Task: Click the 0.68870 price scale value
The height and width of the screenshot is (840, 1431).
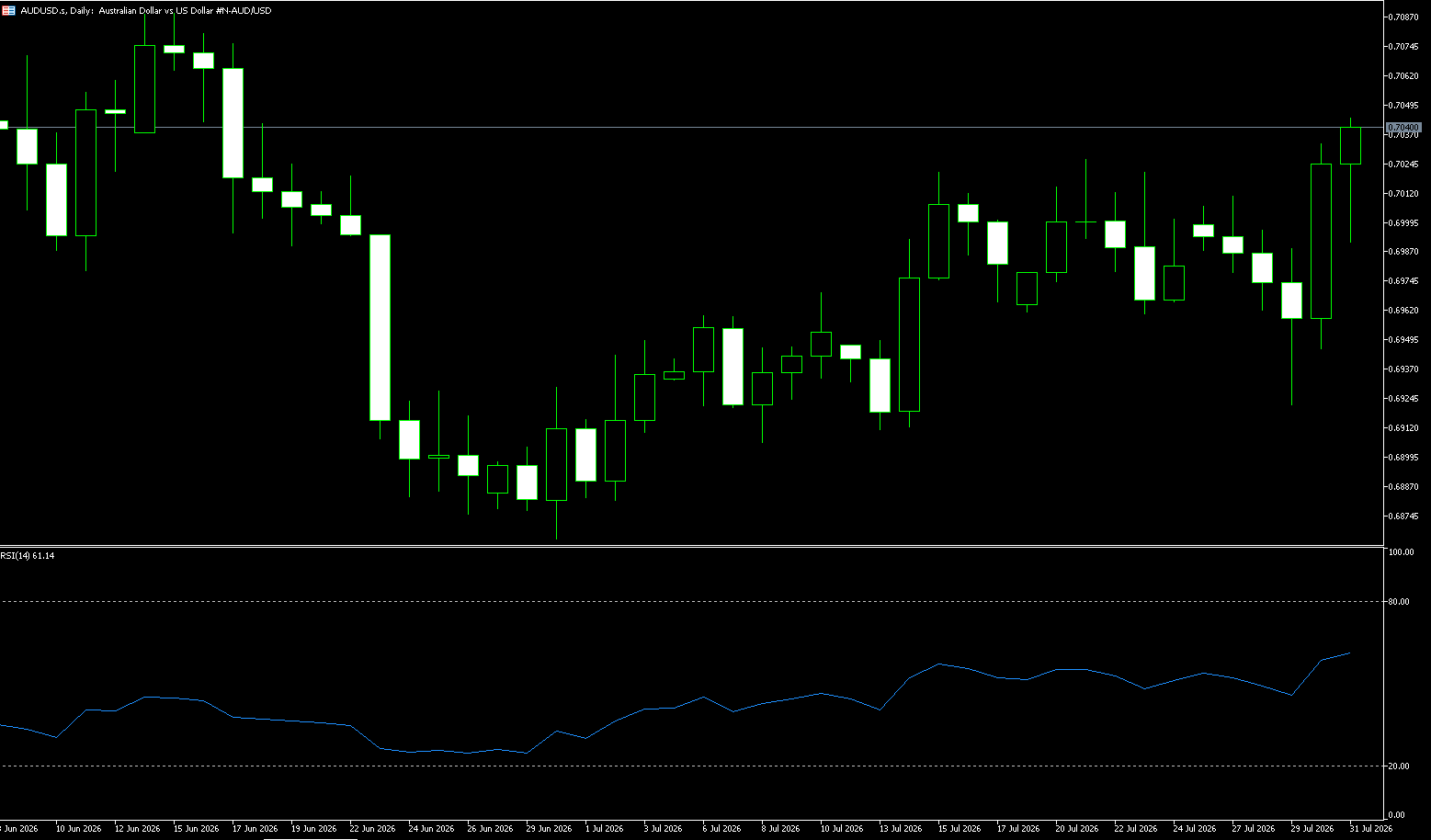Action: point(1404,487)
